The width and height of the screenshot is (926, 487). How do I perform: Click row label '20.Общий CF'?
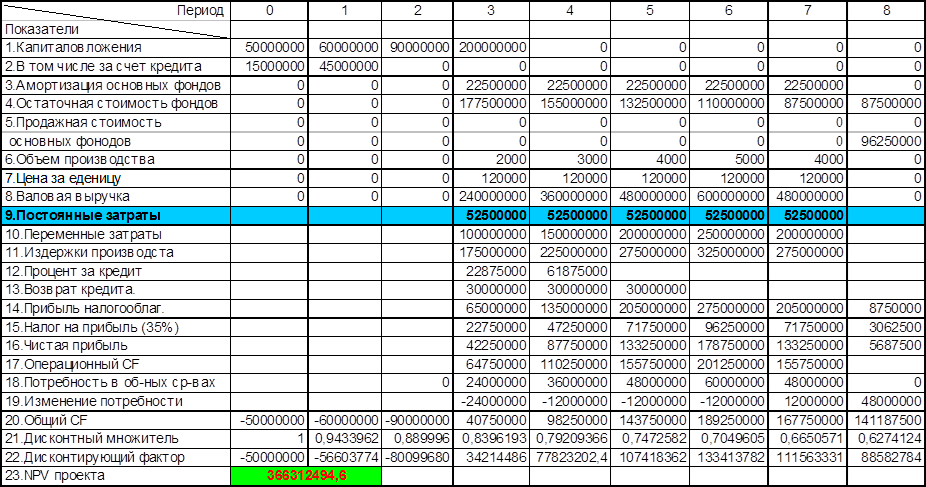click(46, 420)
